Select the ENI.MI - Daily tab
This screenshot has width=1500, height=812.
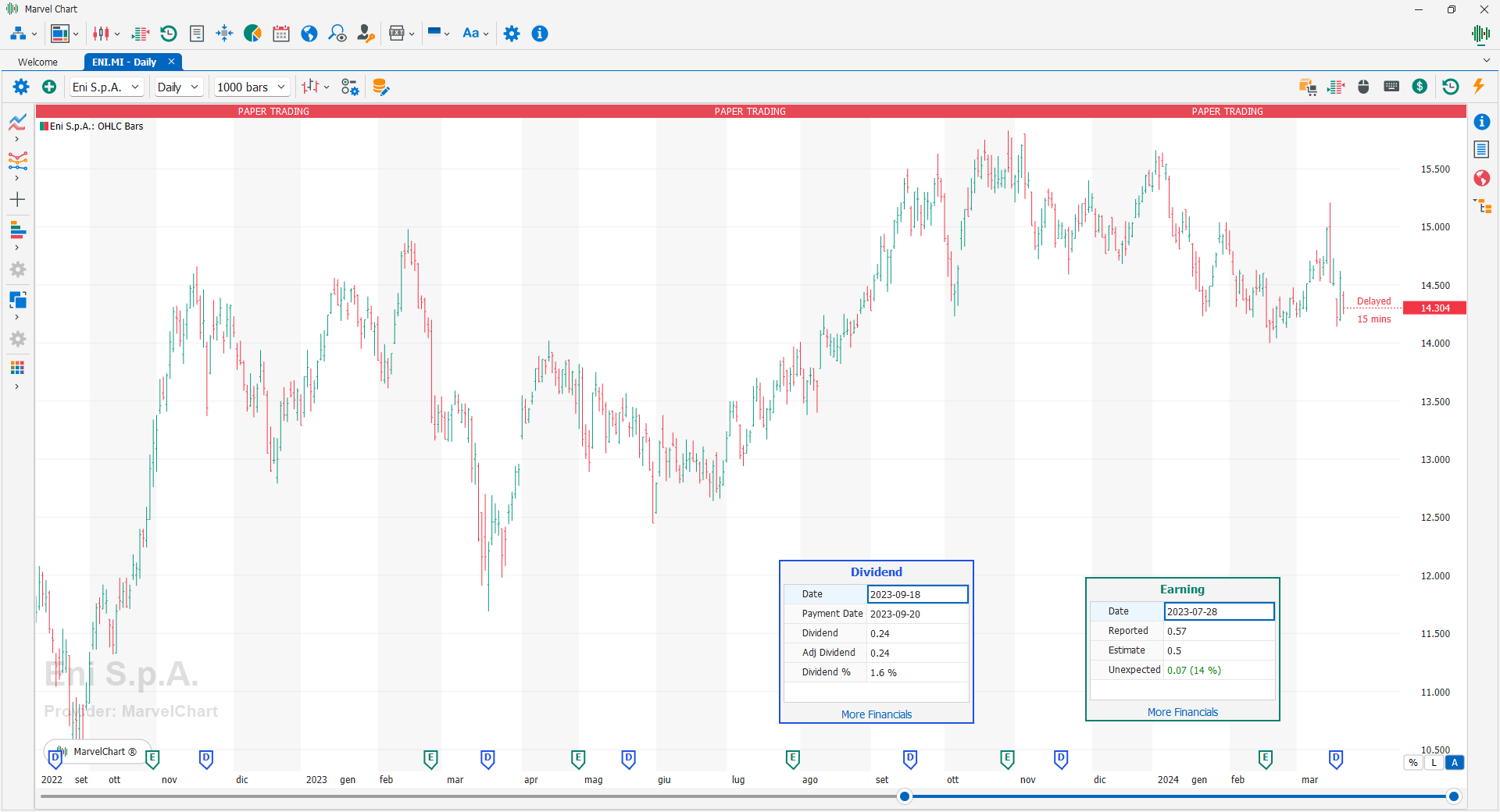point(124,62)
